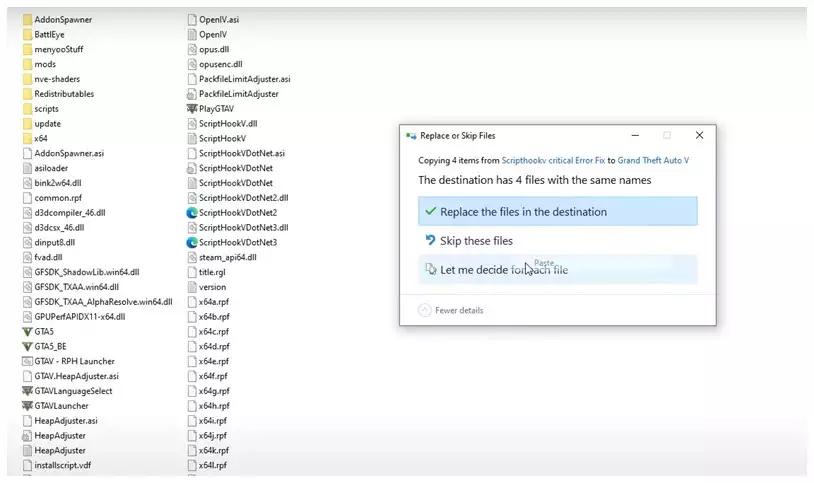The width and height of the screenshot is (814, 483).
Task: Select the menyooStuff folder icon
Action: pyautogui.click(x=28, y=49)
